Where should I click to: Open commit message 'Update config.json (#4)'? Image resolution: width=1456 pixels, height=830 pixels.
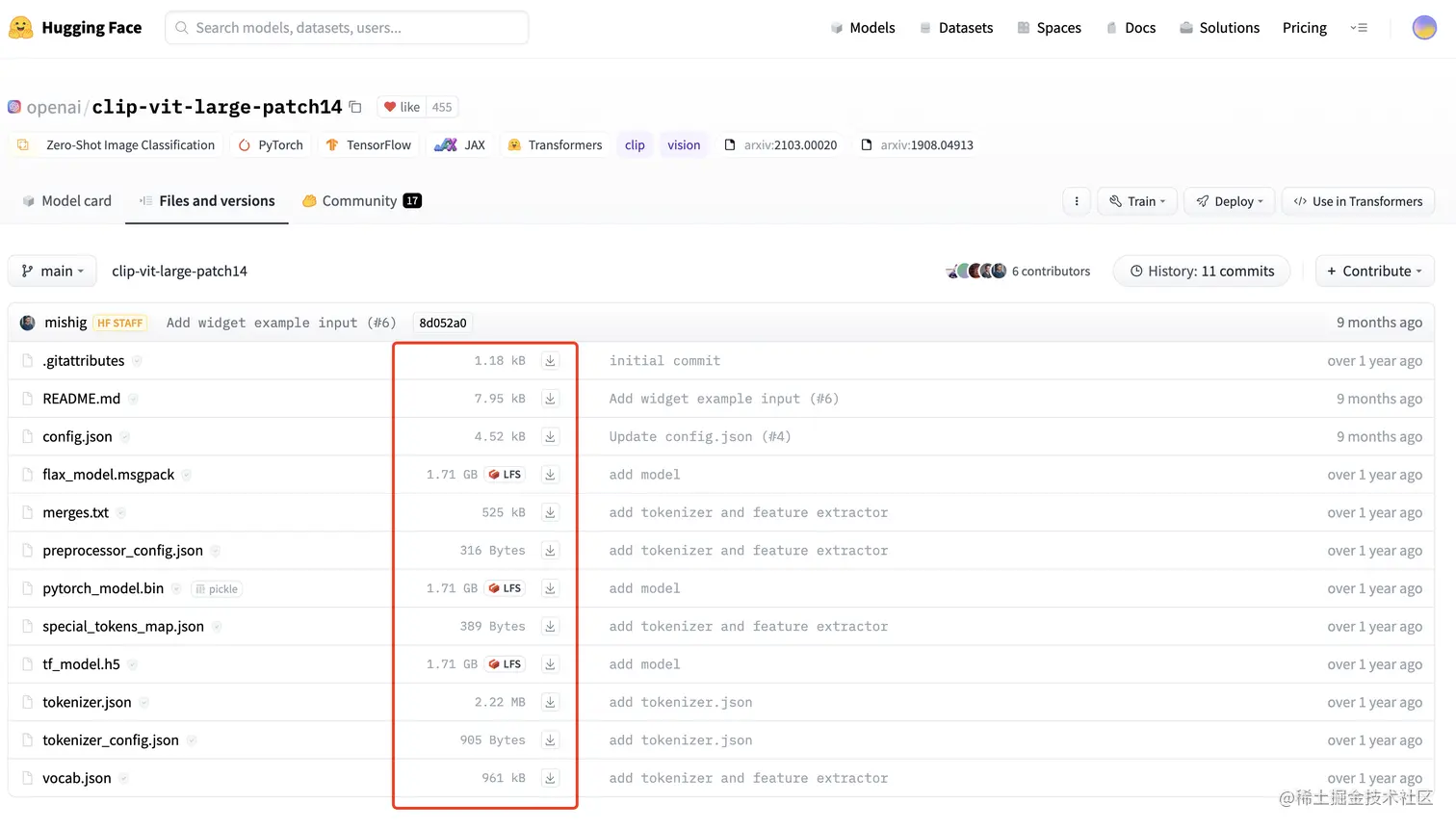(x=700, y=436)
